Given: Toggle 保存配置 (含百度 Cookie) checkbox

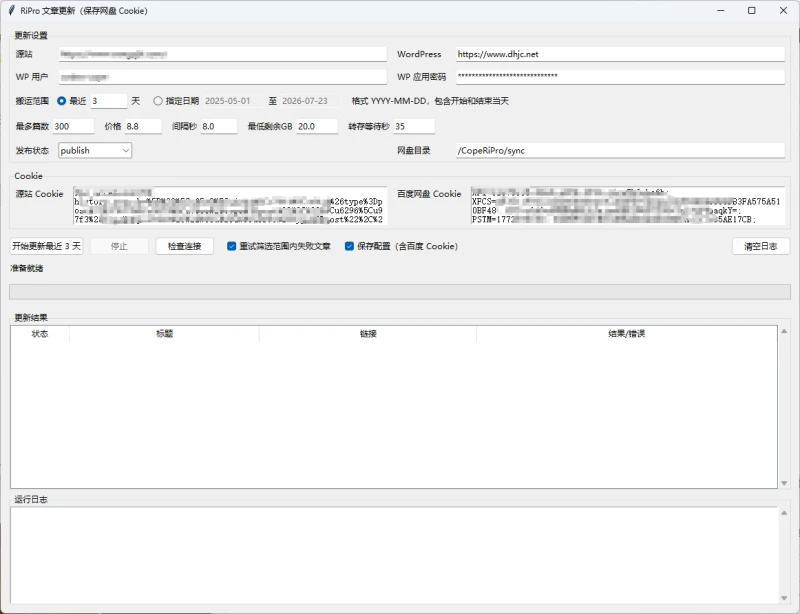Looking at the screenshot, I should click(x=349, y=246).
